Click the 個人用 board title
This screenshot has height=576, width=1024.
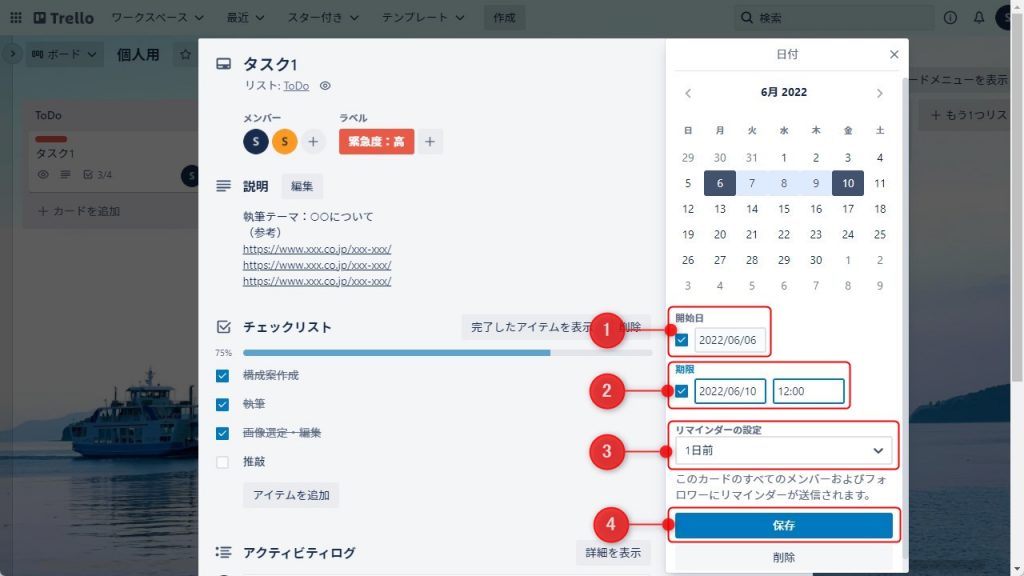pos(138,54)
